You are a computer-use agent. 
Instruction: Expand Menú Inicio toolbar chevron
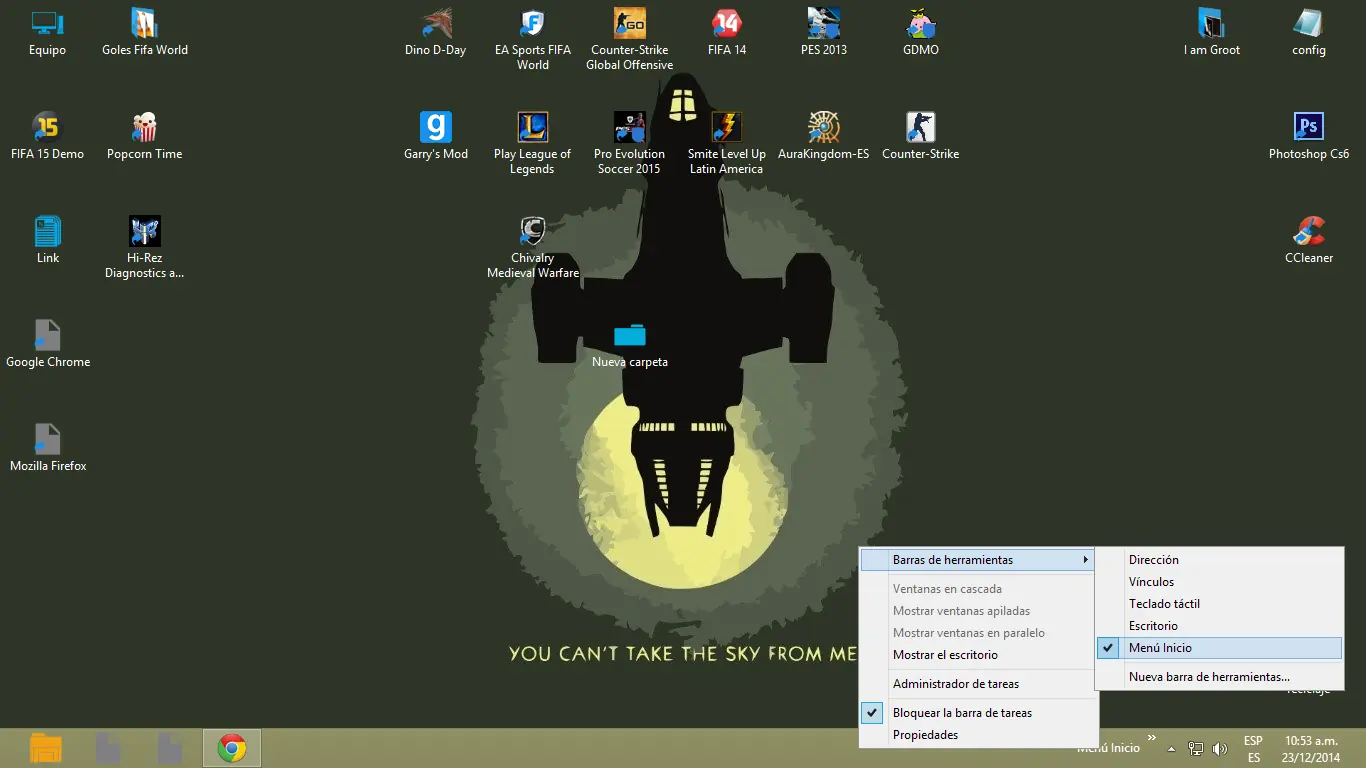click(1152, 739)
